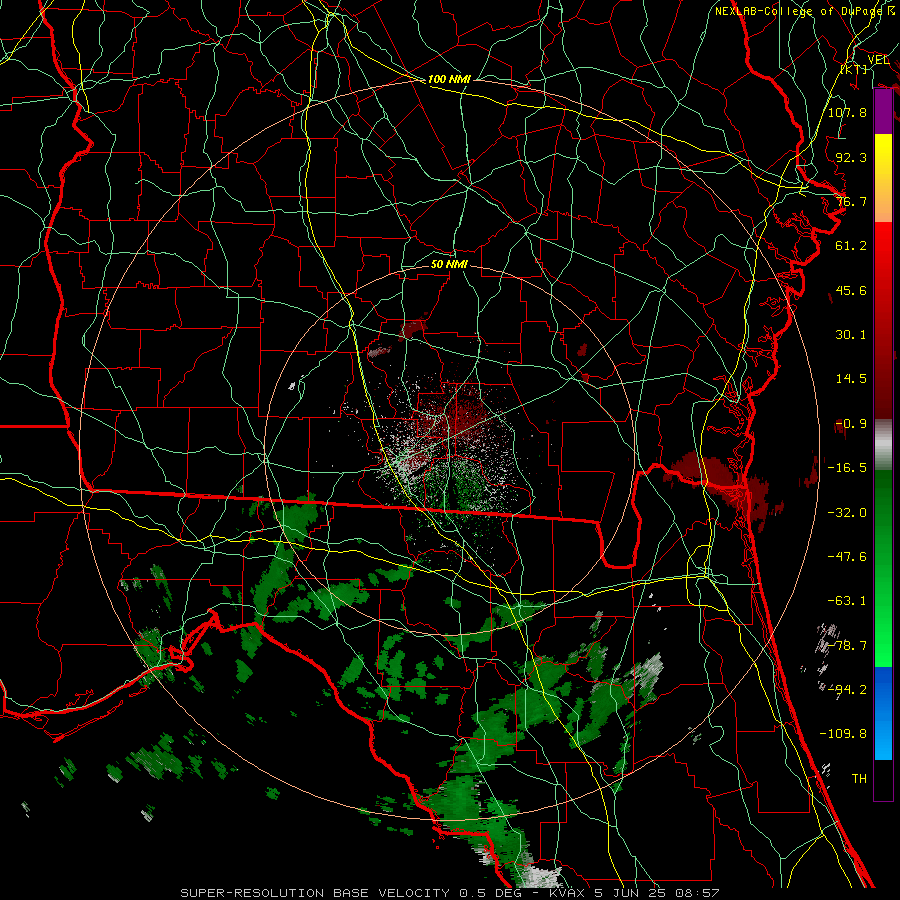Click the 100 NMI range ring label
Viewport: 900px width, 900px height.
pyautogui.click(x=449, y=79)
